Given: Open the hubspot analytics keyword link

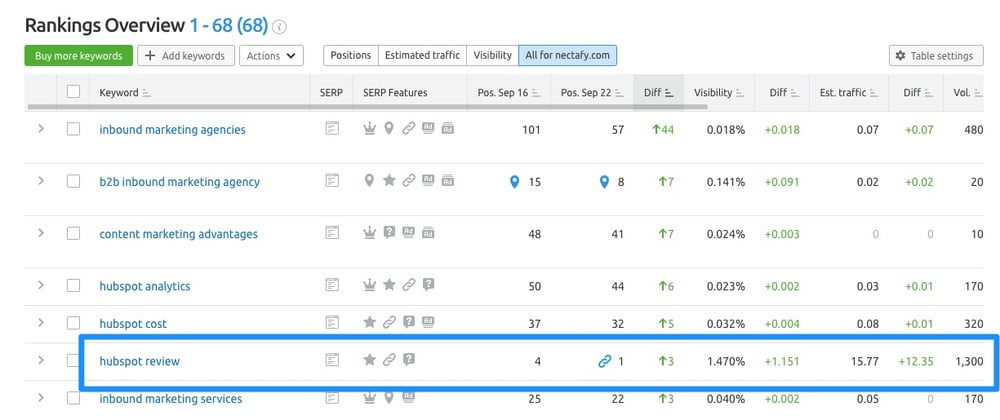Looking at the screenshot, I should coord(145,286).
